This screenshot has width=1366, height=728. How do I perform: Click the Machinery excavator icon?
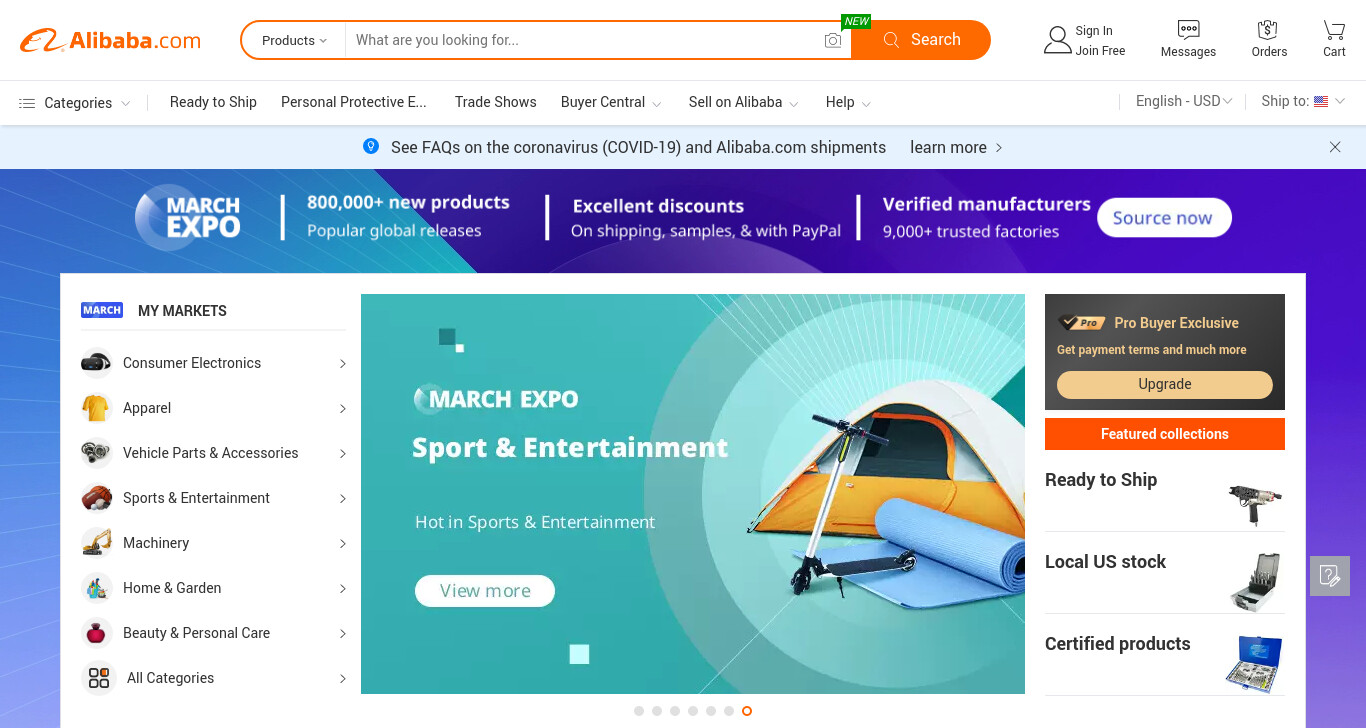pyautogui.click(x=97, y=543)
